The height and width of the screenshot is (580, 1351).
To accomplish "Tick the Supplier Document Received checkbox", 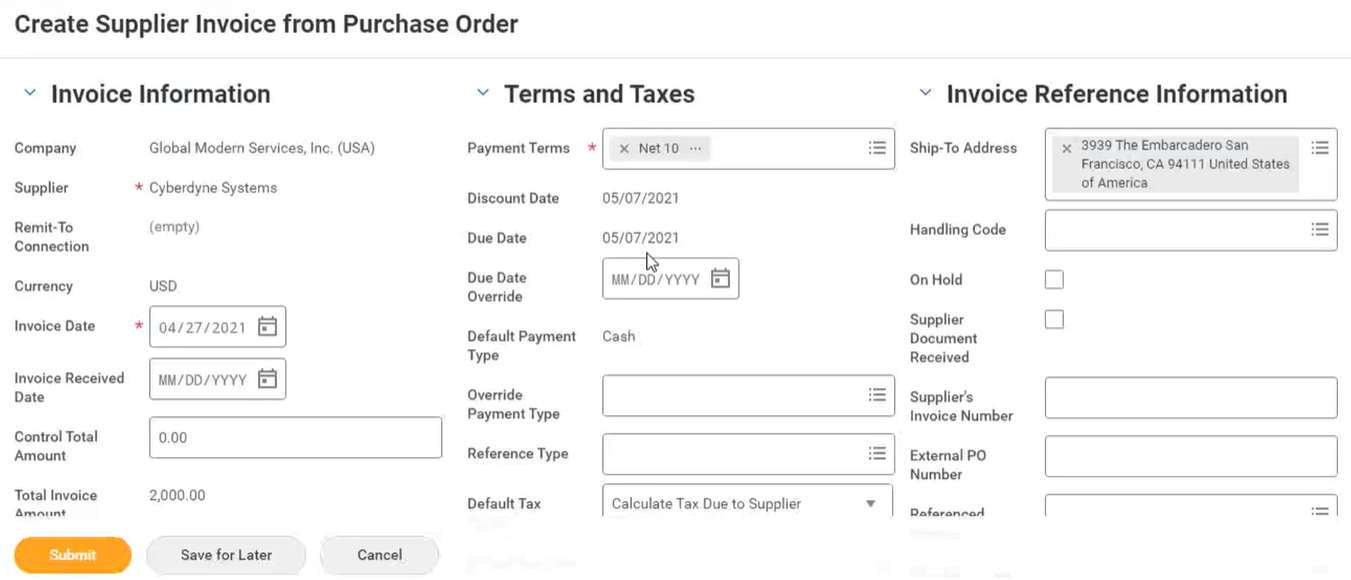I will pos(1054,320).
